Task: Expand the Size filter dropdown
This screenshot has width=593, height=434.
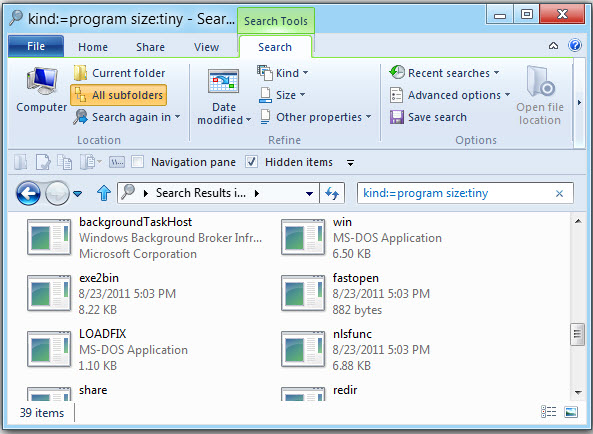Action: pos(282,95)
